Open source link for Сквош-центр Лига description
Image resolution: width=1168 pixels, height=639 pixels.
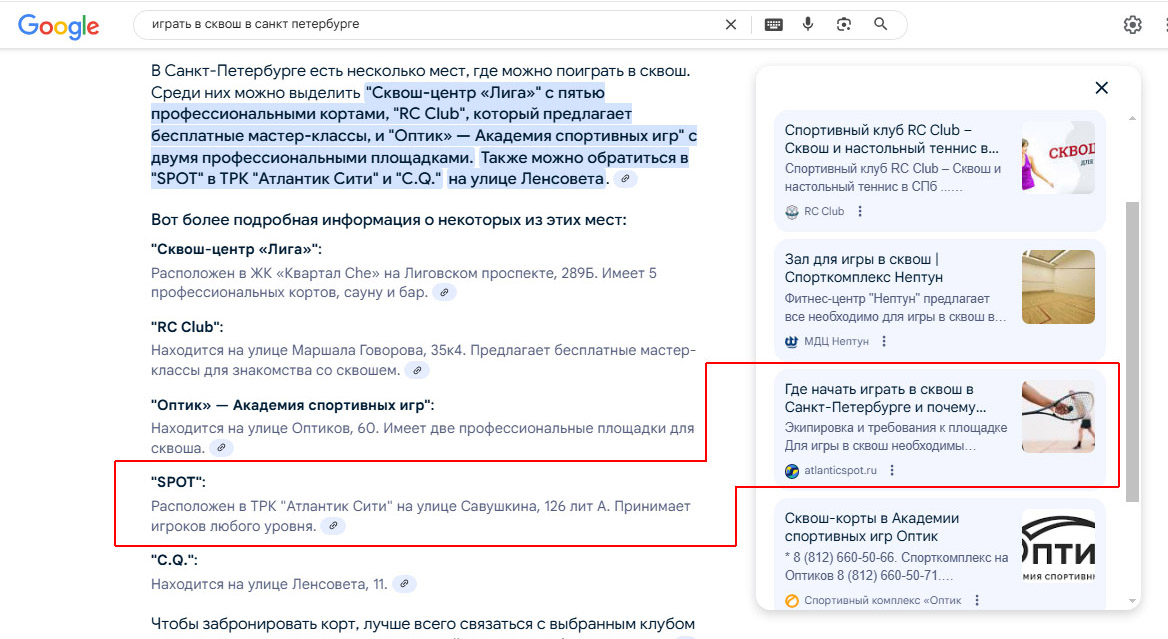coord(444,293)
